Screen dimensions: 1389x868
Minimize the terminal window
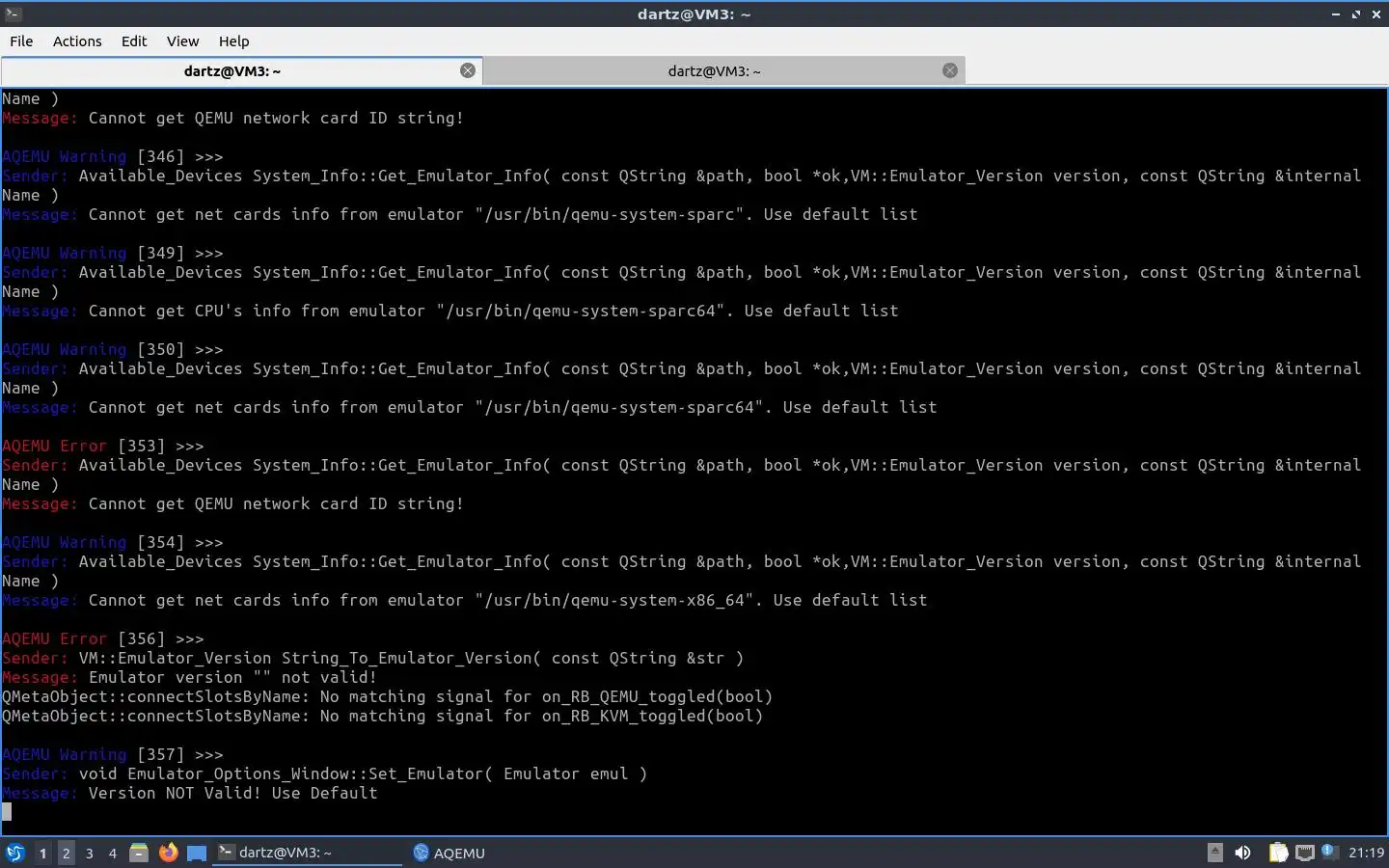[1336, 14]
